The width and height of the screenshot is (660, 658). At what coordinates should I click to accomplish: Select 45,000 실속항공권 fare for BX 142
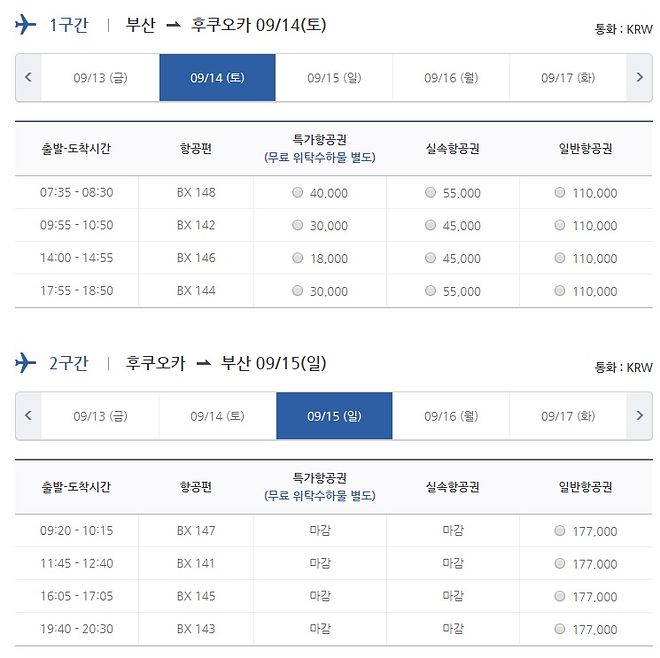[x=431, y=226]
